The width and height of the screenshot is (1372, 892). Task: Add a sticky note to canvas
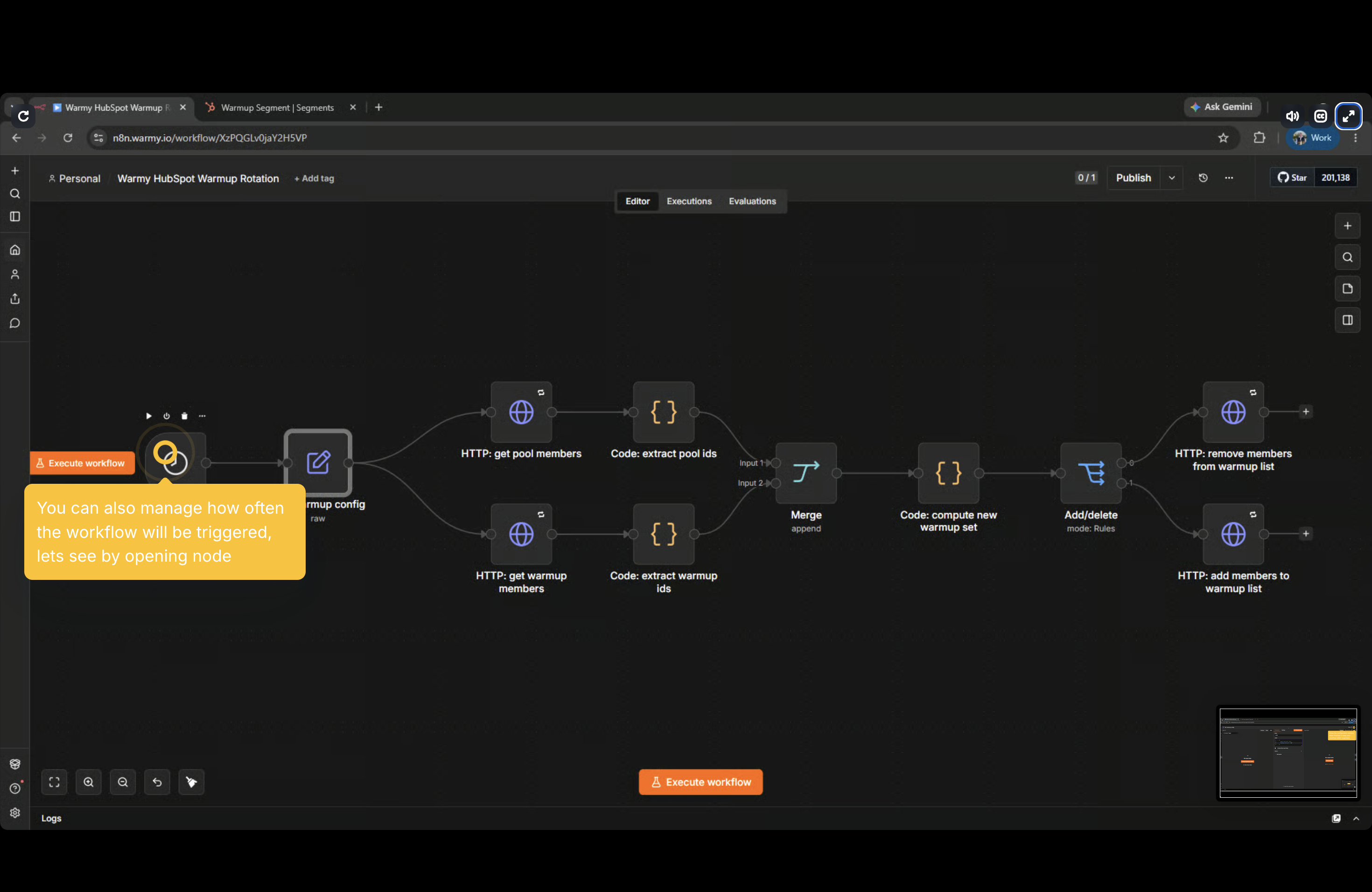tap(1347, 289)
